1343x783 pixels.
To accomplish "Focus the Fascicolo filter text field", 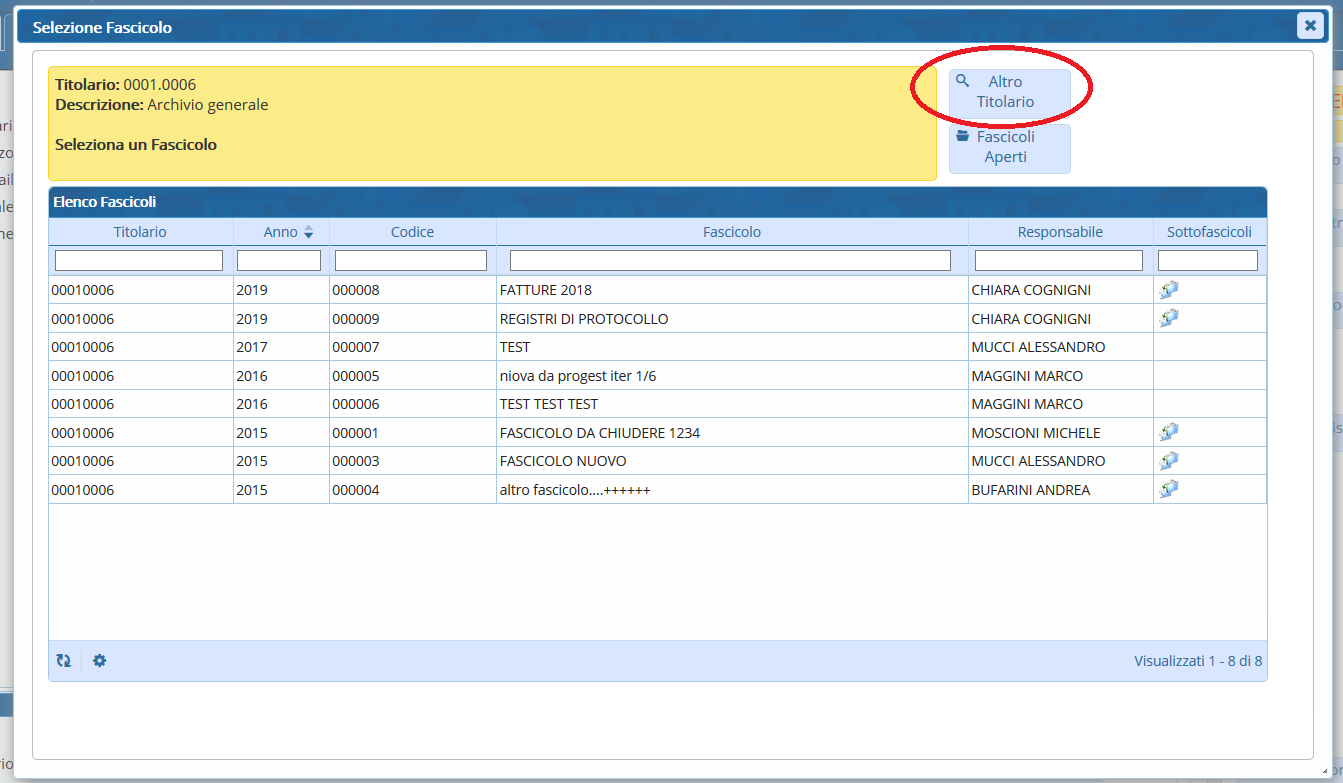I will point(730,261).
